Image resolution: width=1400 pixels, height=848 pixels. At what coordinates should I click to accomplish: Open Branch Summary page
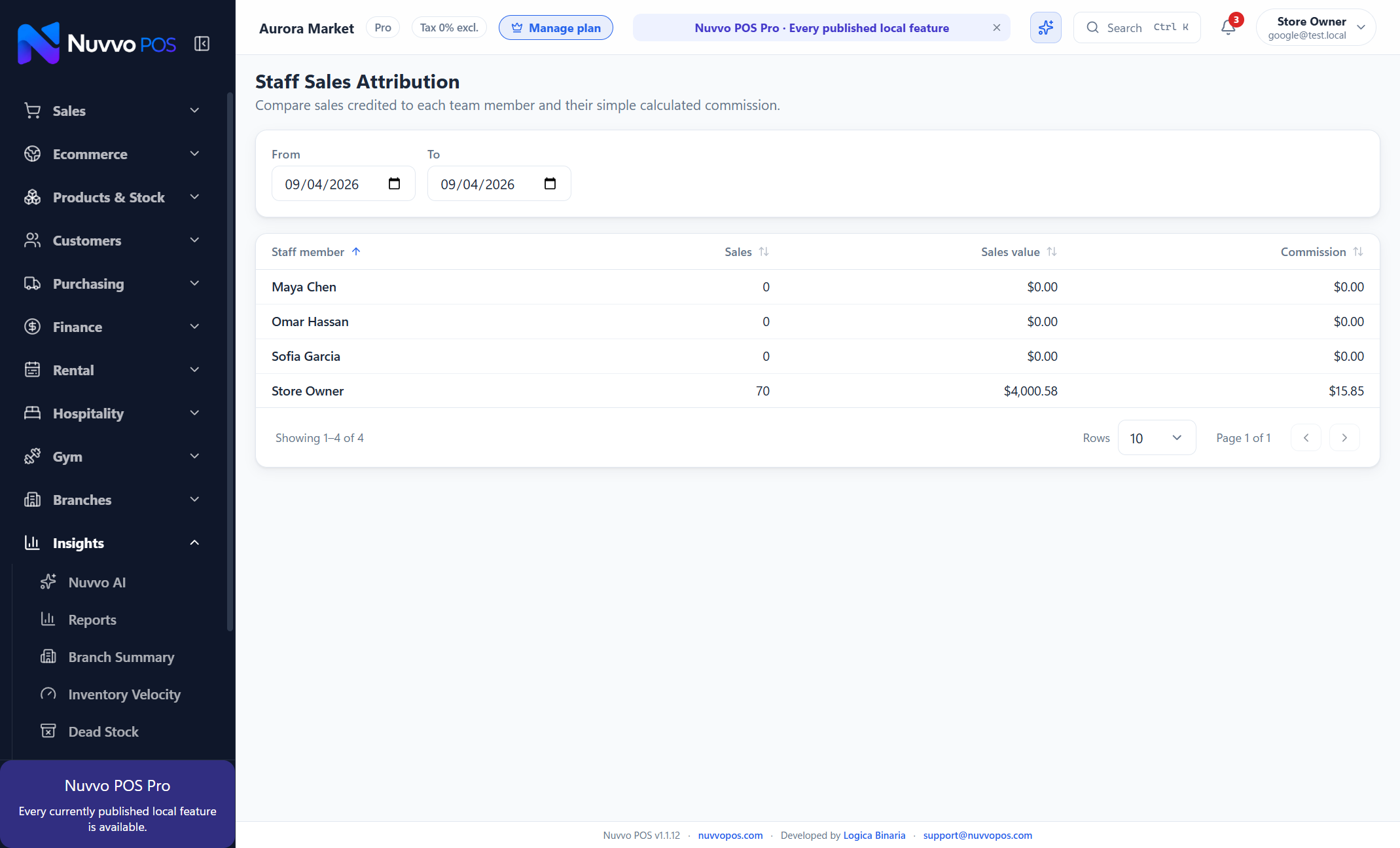click(121, 657)
